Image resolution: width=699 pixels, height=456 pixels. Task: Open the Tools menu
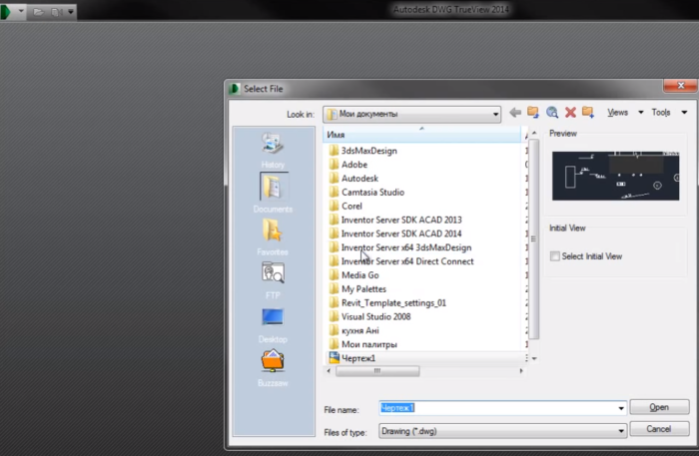coord(669,112)
